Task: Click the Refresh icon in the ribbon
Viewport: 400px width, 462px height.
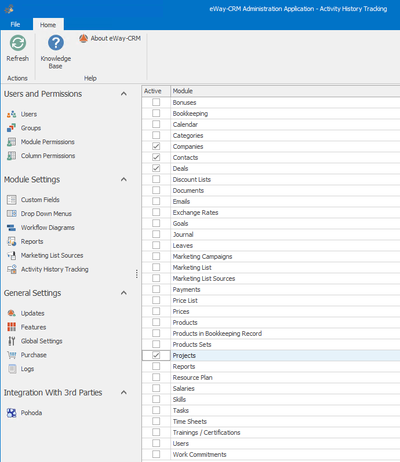Action: click(x=18, y=43)
